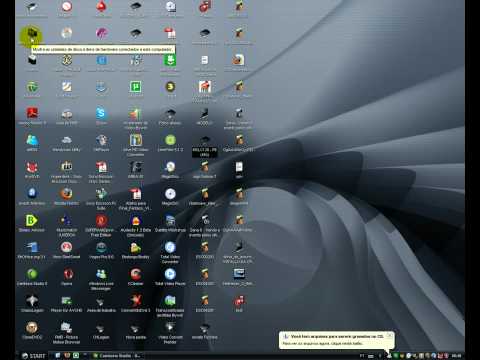The height and width of the screenshot is (360, 480).
Task: Launch Skype from the desktop
Action: coord(101,116)
